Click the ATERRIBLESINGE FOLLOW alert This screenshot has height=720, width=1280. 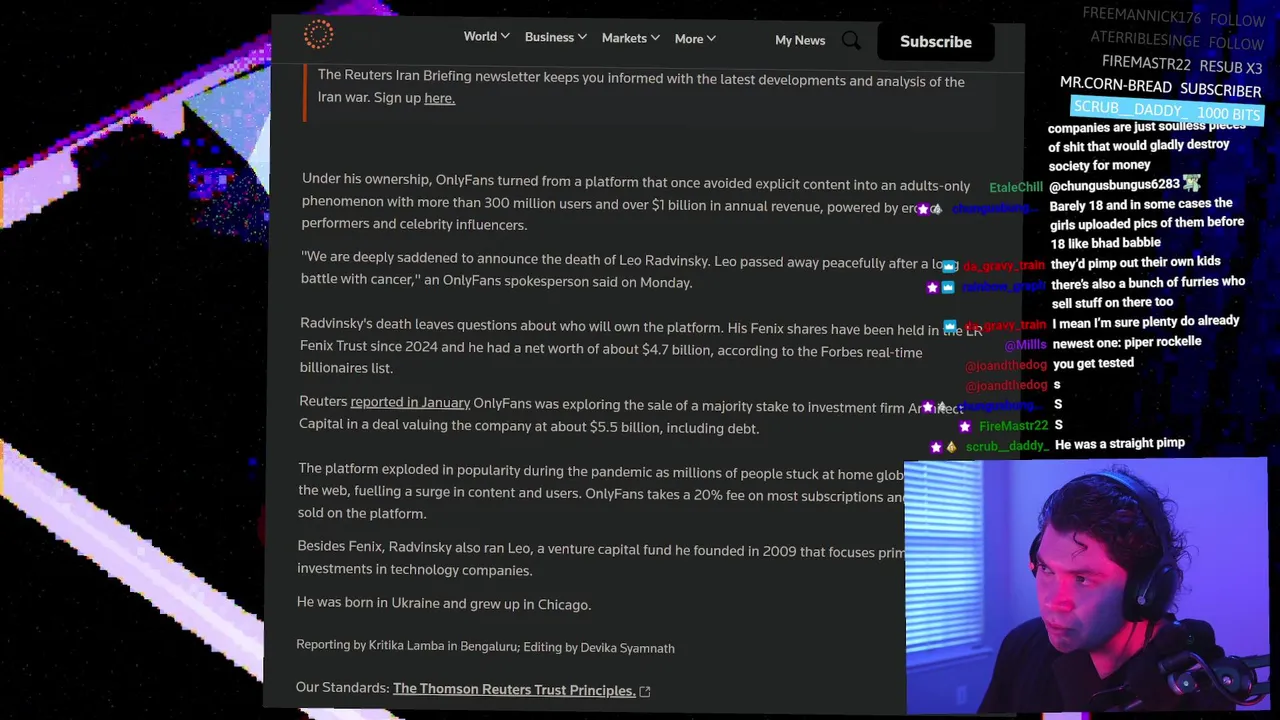pyautogui.click(x=1177, y=41)
